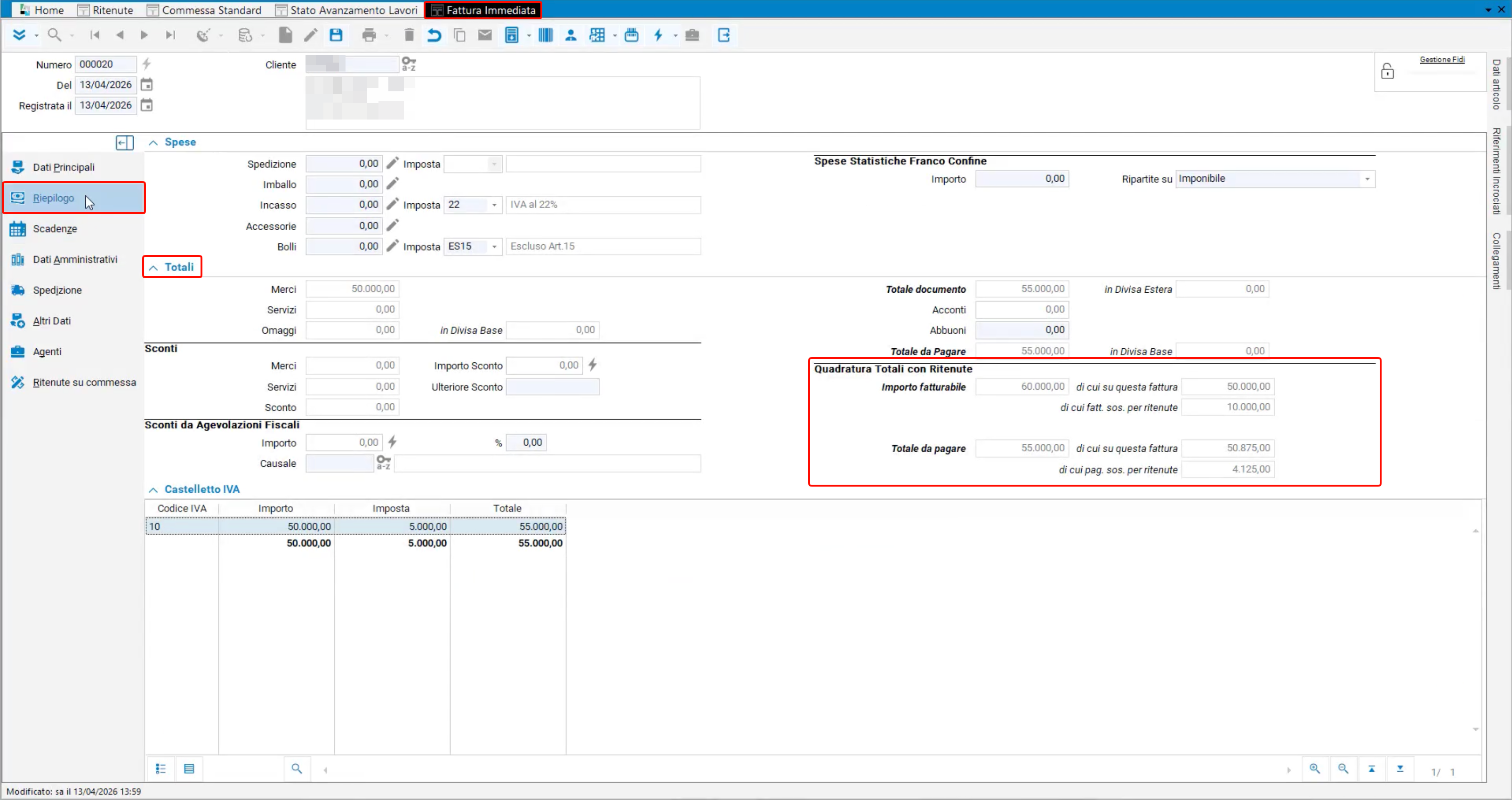Click the database refresh toolbar icon
The width and height of the screenshot is (1512, 800).
245,35
